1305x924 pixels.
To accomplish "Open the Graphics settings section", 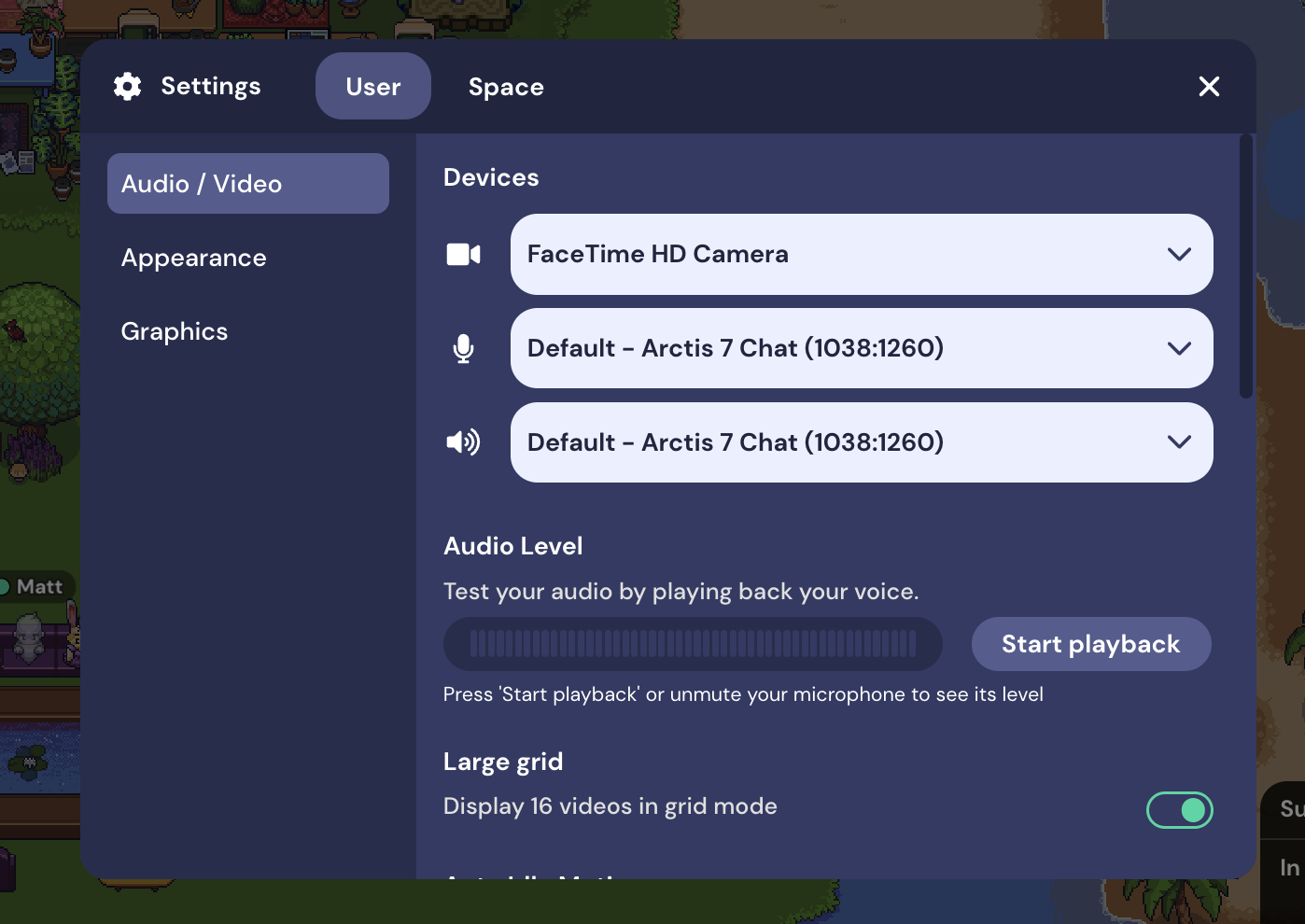I will [174, 331].
